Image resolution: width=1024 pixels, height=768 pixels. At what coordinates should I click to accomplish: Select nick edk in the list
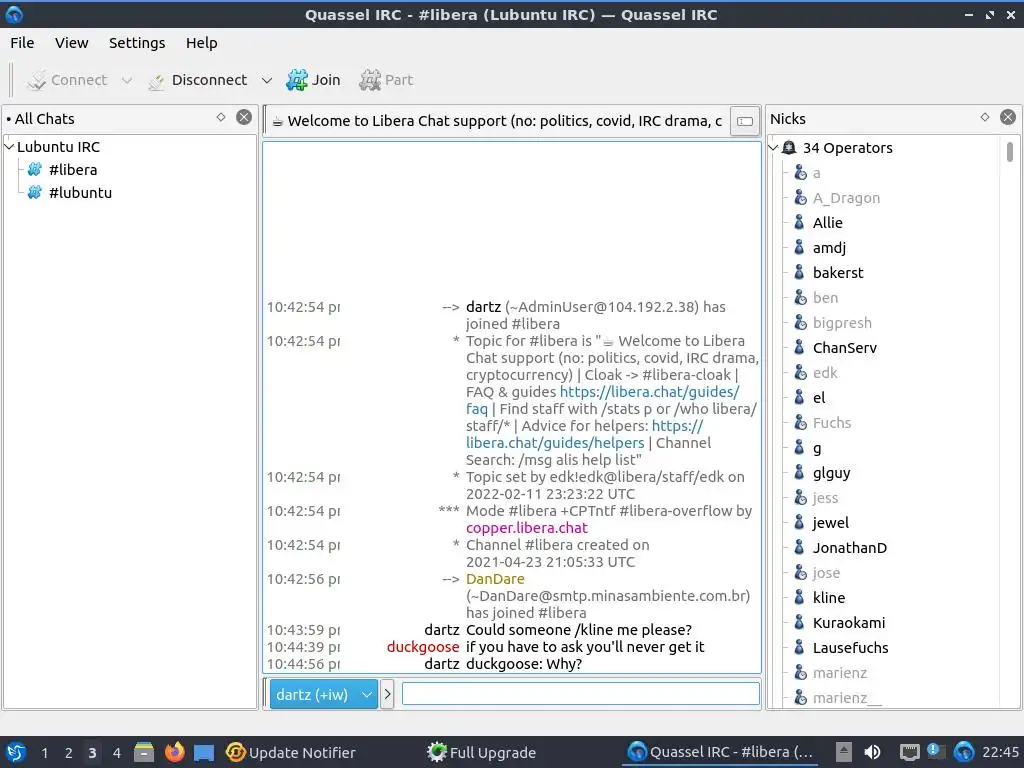(825, 373)
